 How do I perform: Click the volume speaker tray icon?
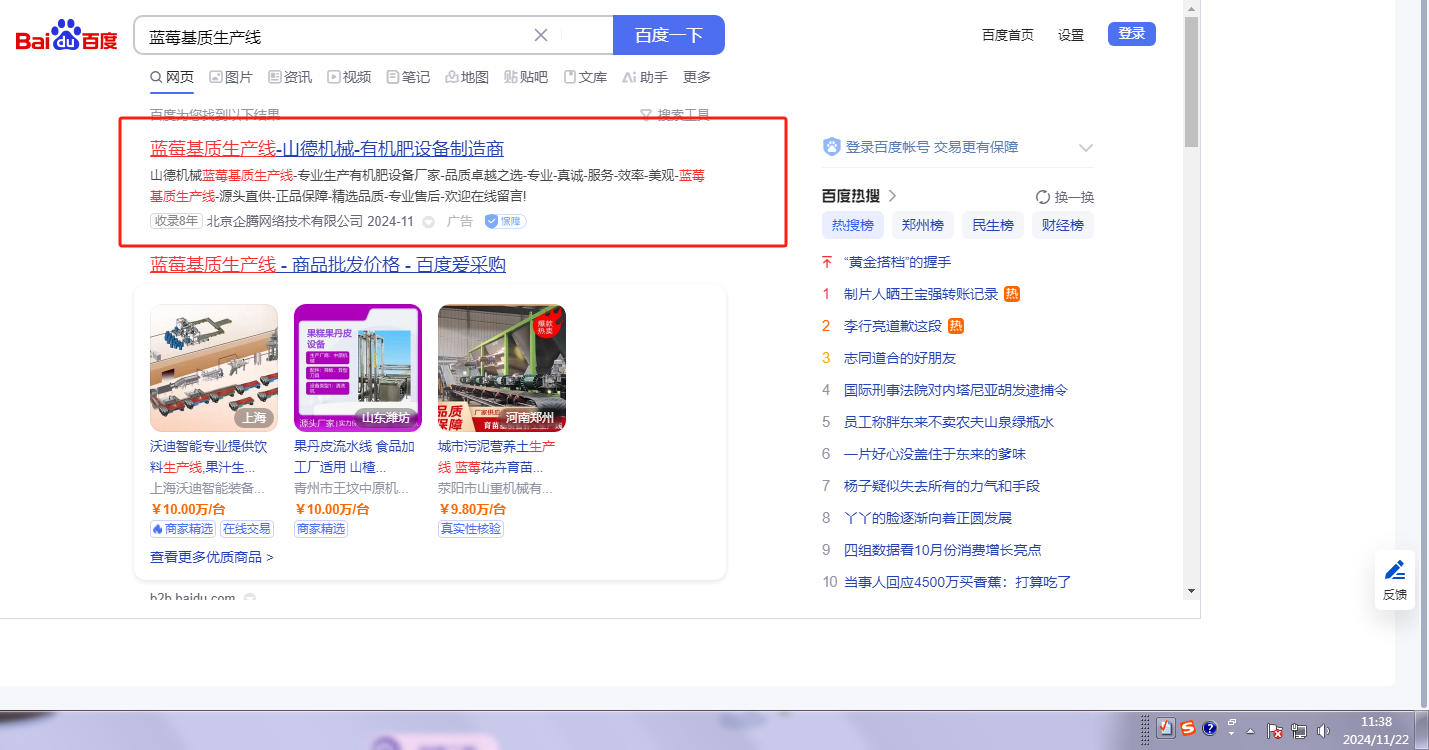click(x=1323, y=730)
